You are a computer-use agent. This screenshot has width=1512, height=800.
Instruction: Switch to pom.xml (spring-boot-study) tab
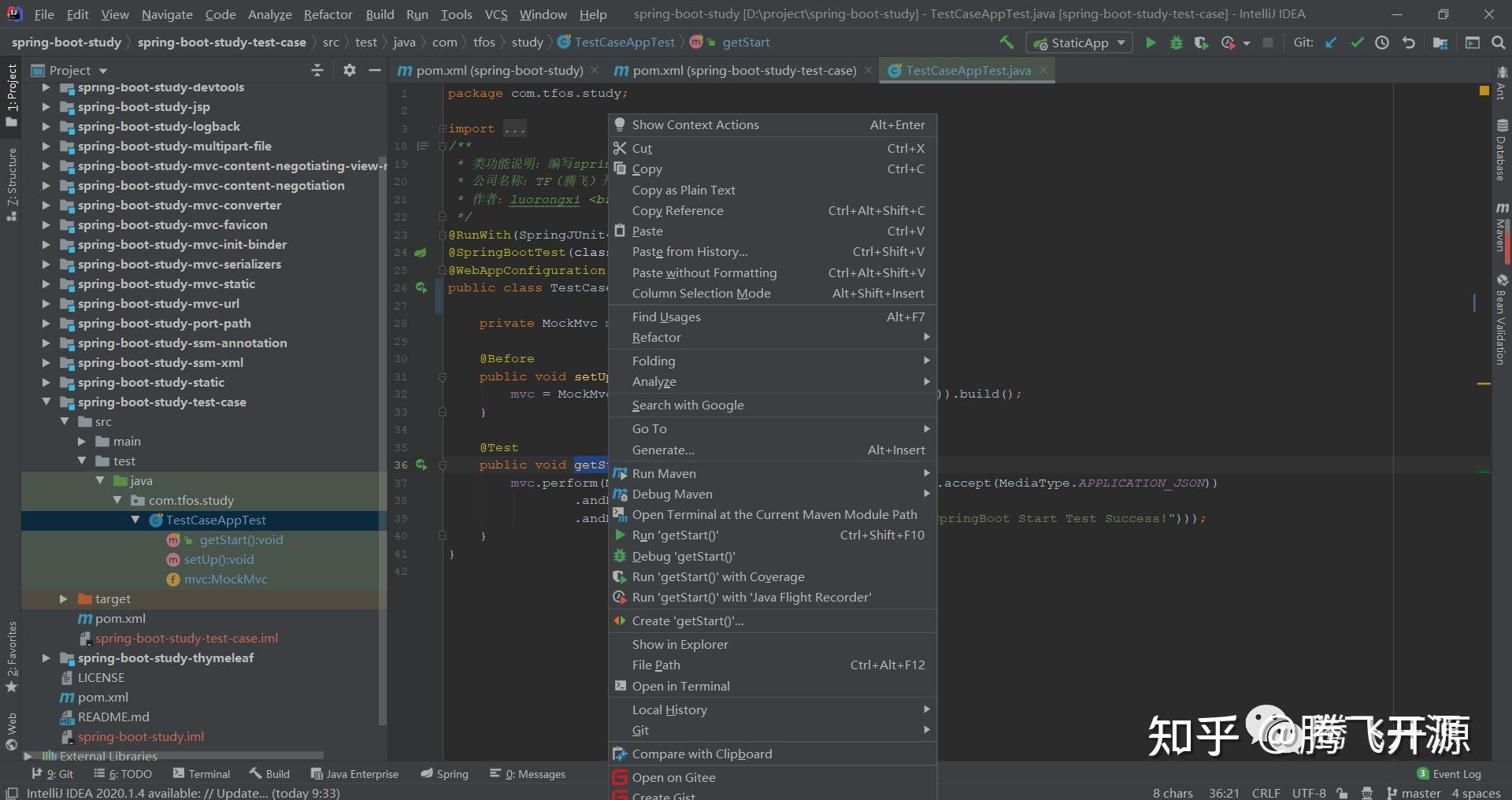496,70
